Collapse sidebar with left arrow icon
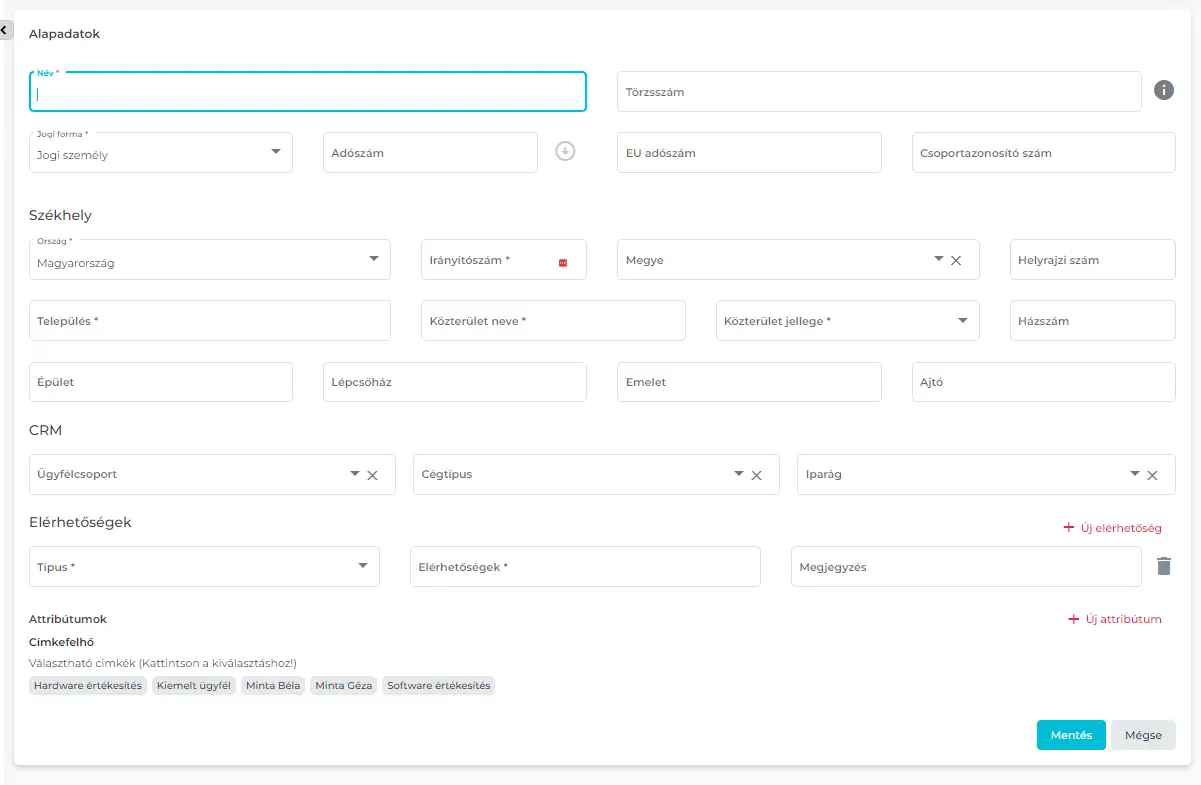Screen dimensions: 1201x785 pos(5,31)
